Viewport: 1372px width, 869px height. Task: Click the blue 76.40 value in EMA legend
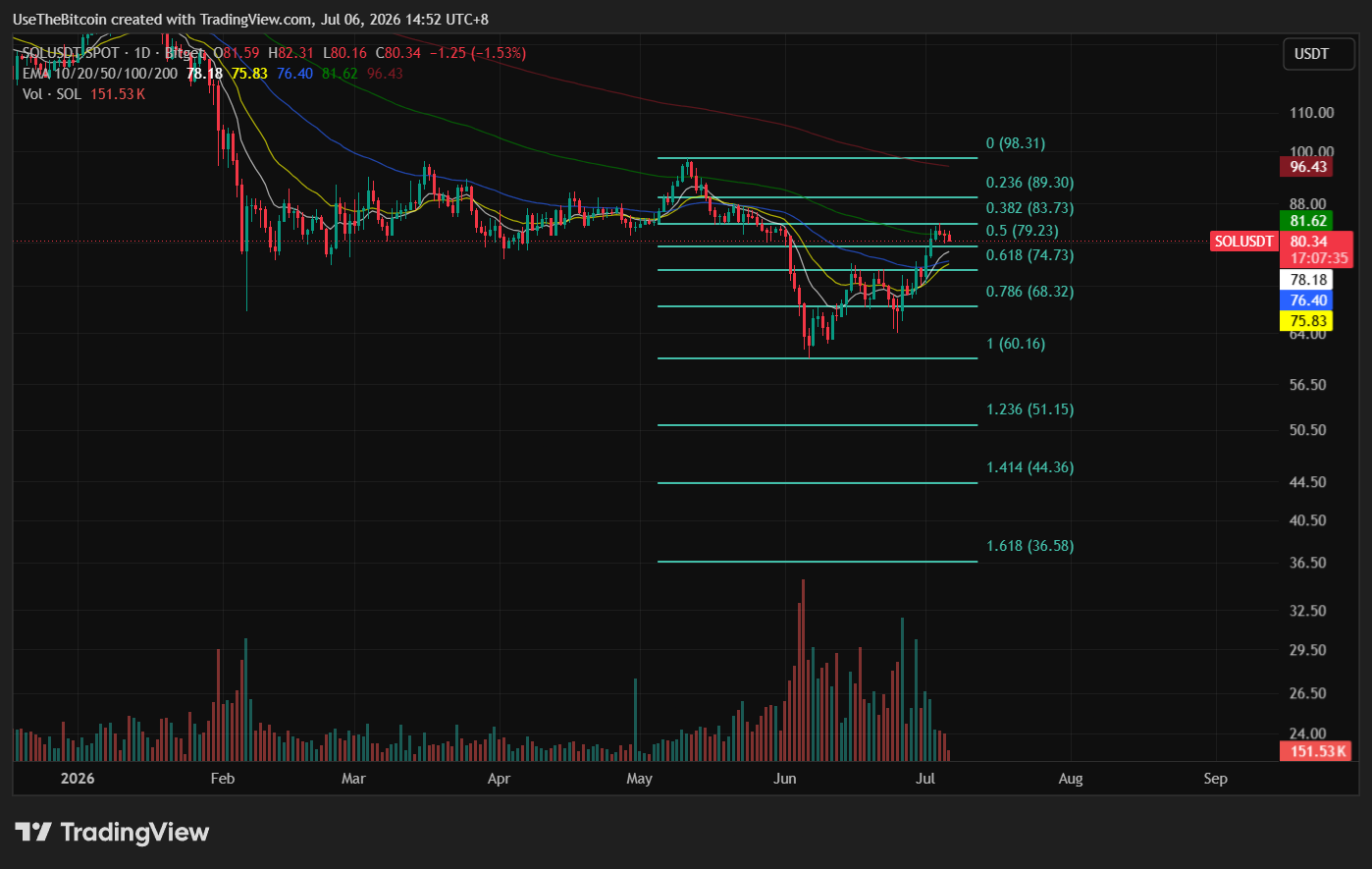pos(294,74)
